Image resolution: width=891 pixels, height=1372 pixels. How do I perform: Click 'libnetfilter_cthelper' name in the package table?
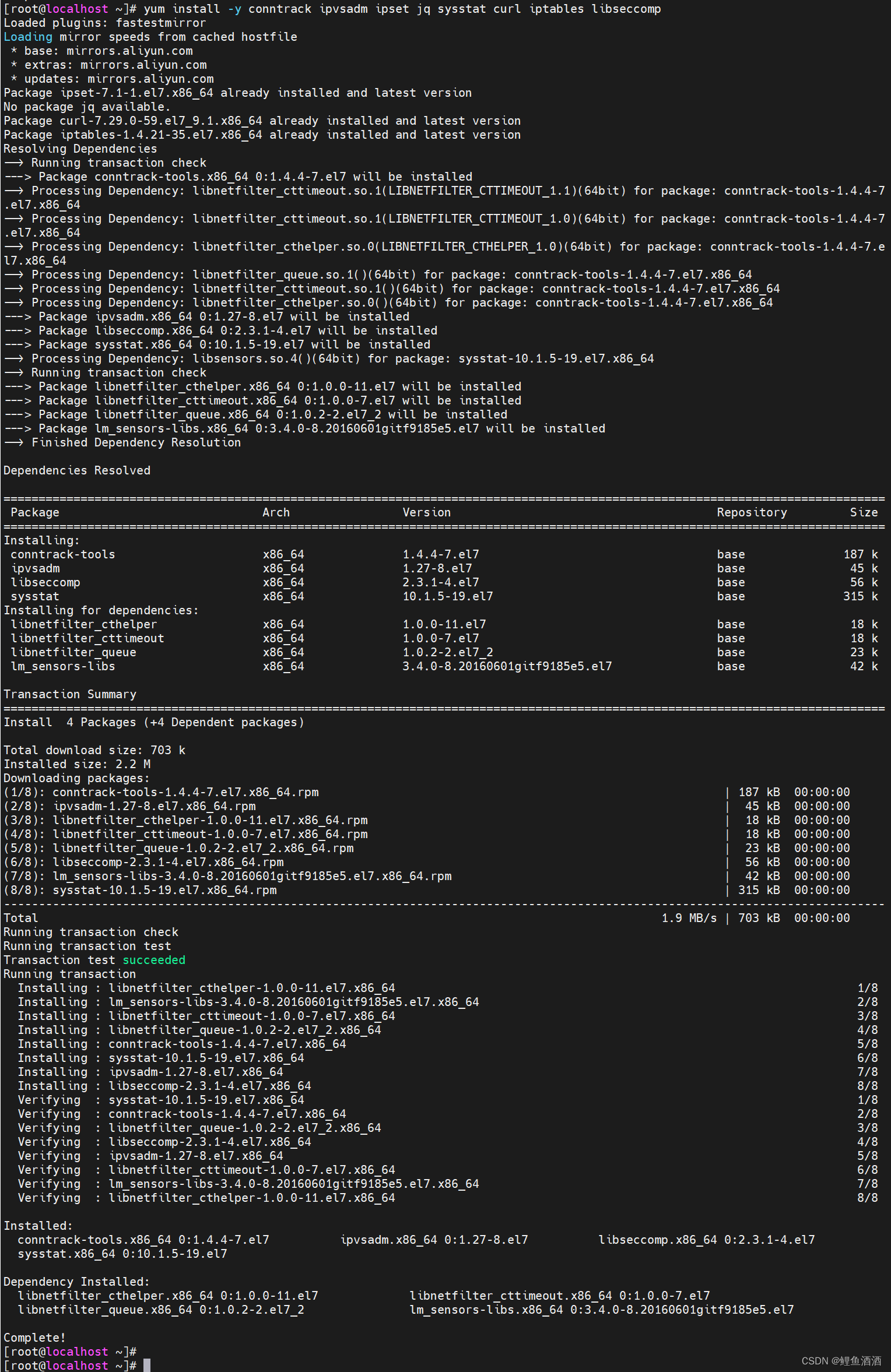[84, 624]
